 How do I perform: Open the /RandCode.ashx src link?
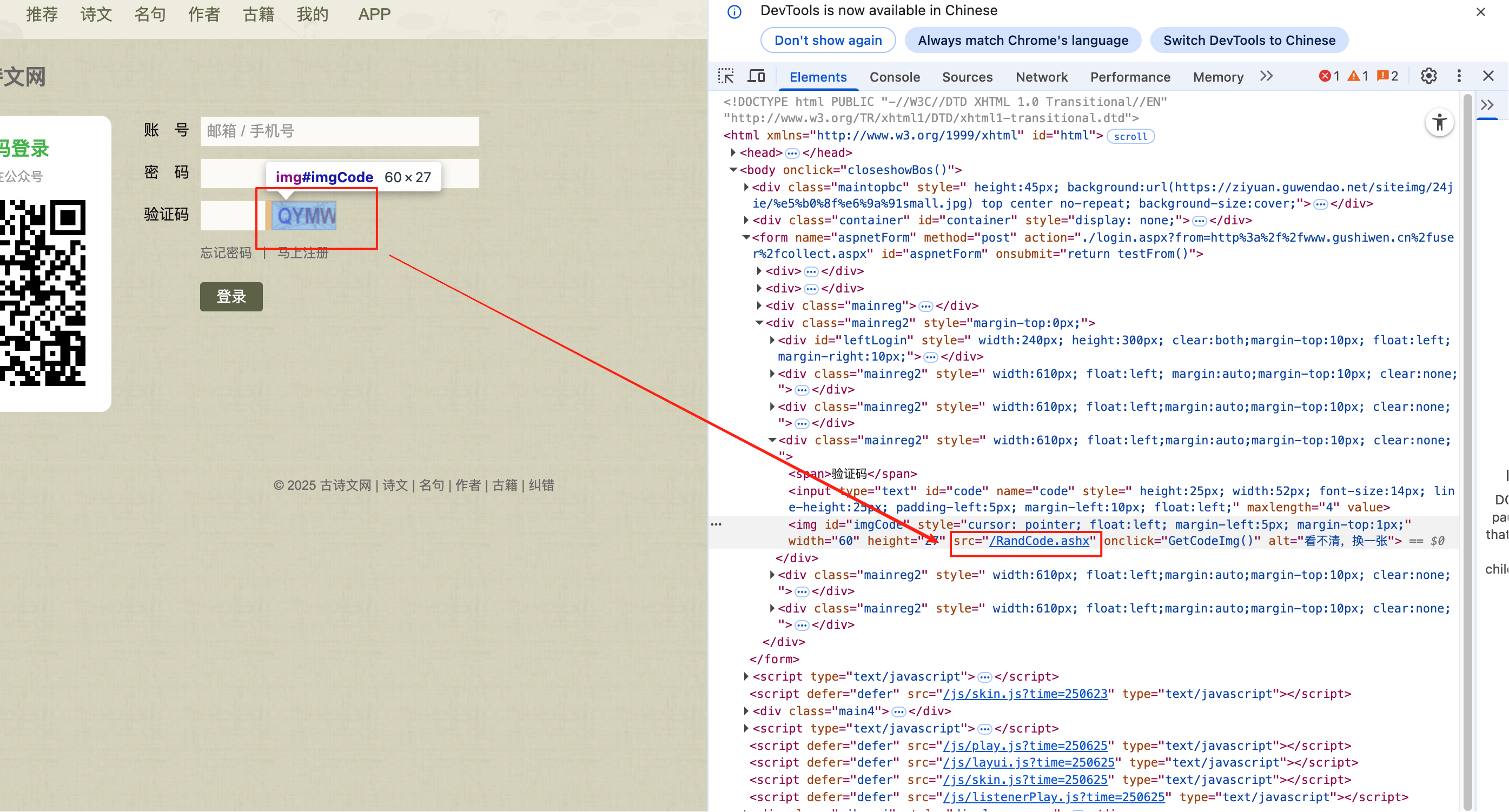[1039, 541]
